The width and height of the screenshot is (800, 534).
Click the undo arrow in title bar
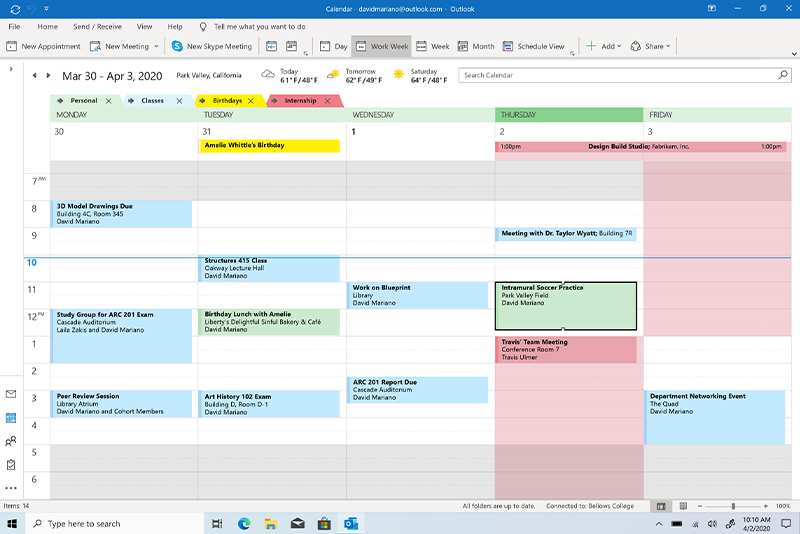(32, 9)
